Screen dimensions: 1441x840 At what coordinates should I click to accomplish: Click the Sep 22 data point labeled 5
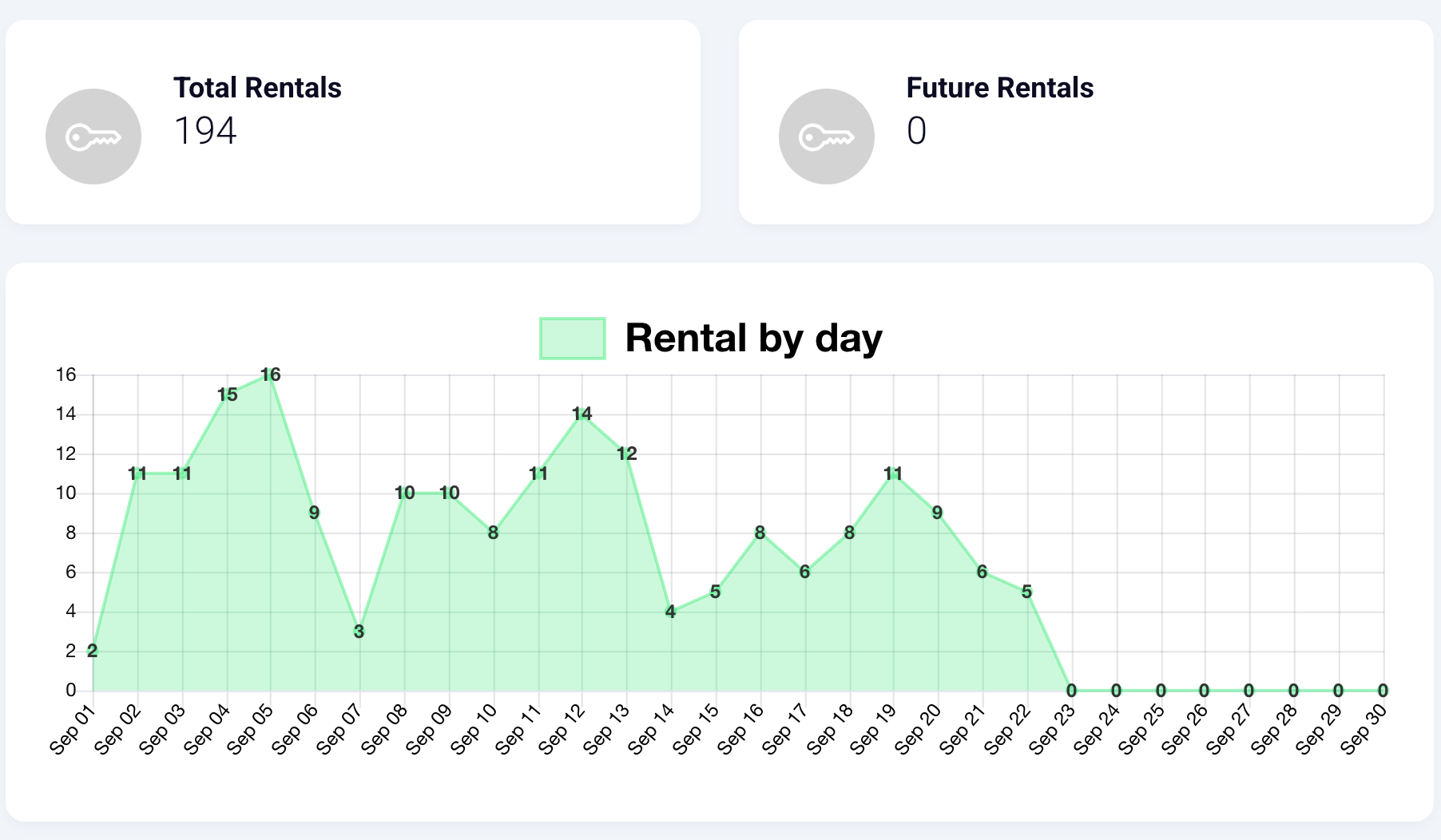(x=1027, y=592)
